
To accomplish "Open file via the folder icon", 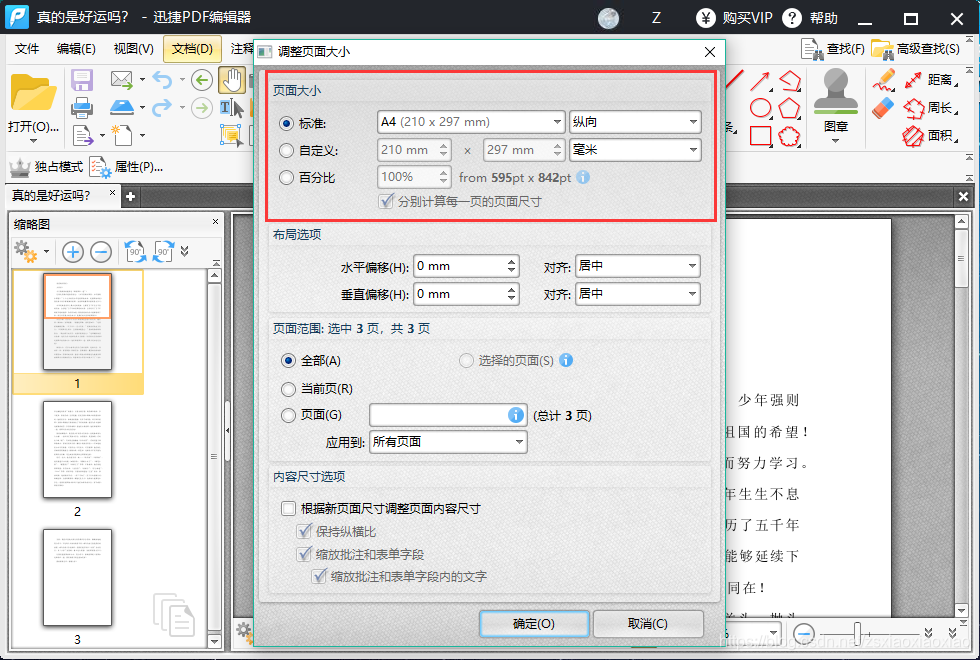I will (x=34, y=92).
